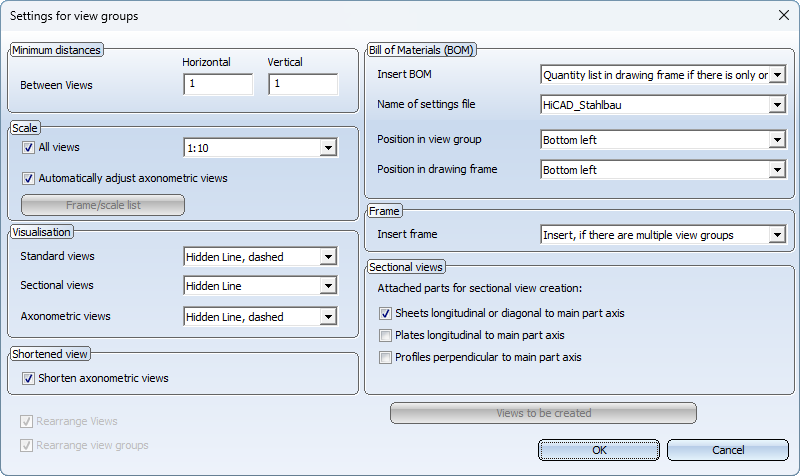
Task: Toggle the All views checkbox
Action: pyautogui.click(x=28, y=148)
